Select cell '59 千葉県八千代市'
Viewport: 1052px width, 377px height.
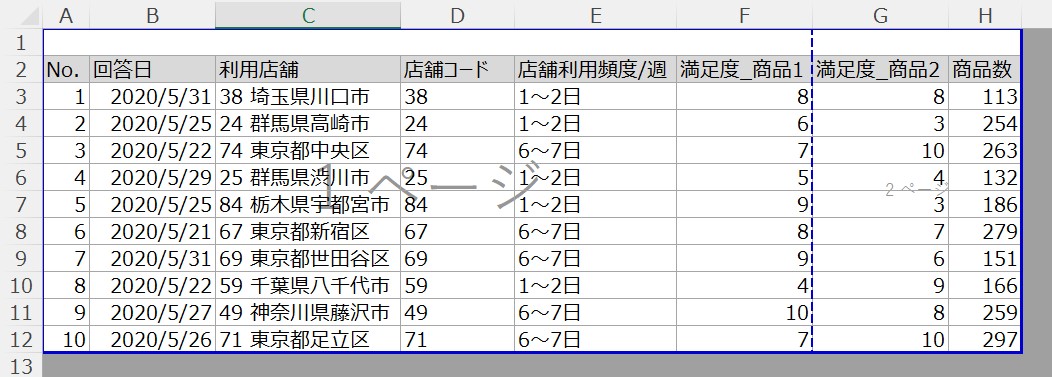point(308,286)
